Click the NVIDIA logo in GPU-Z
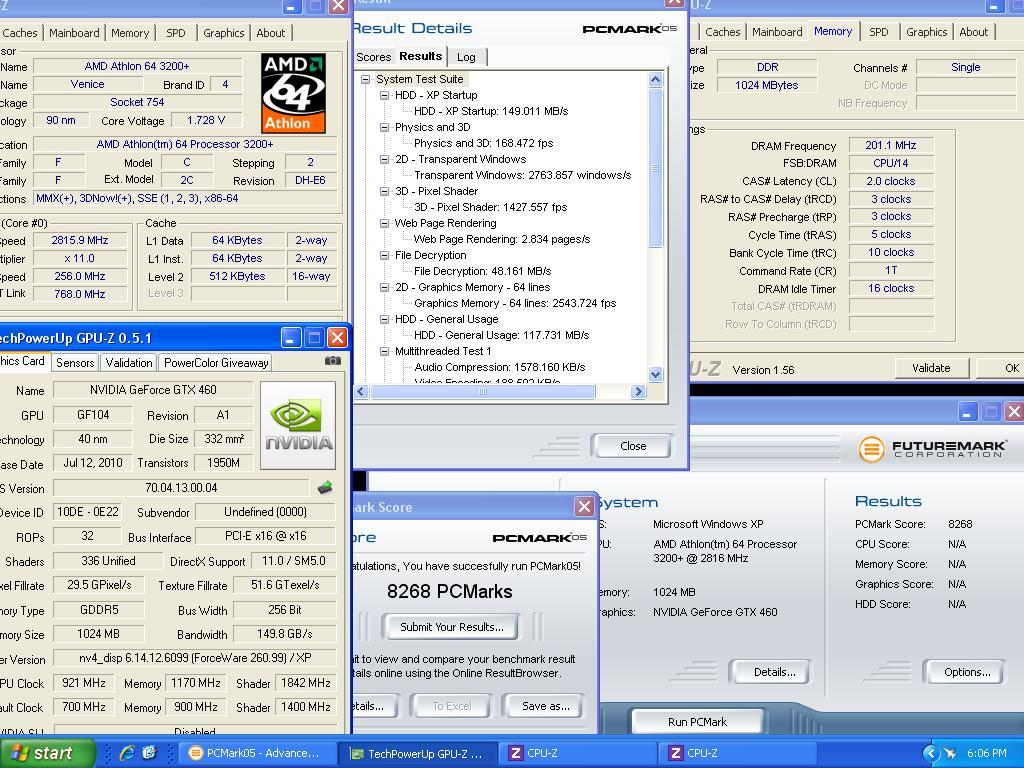Viewport: 1024px width, 768px height. pos(298,425)
